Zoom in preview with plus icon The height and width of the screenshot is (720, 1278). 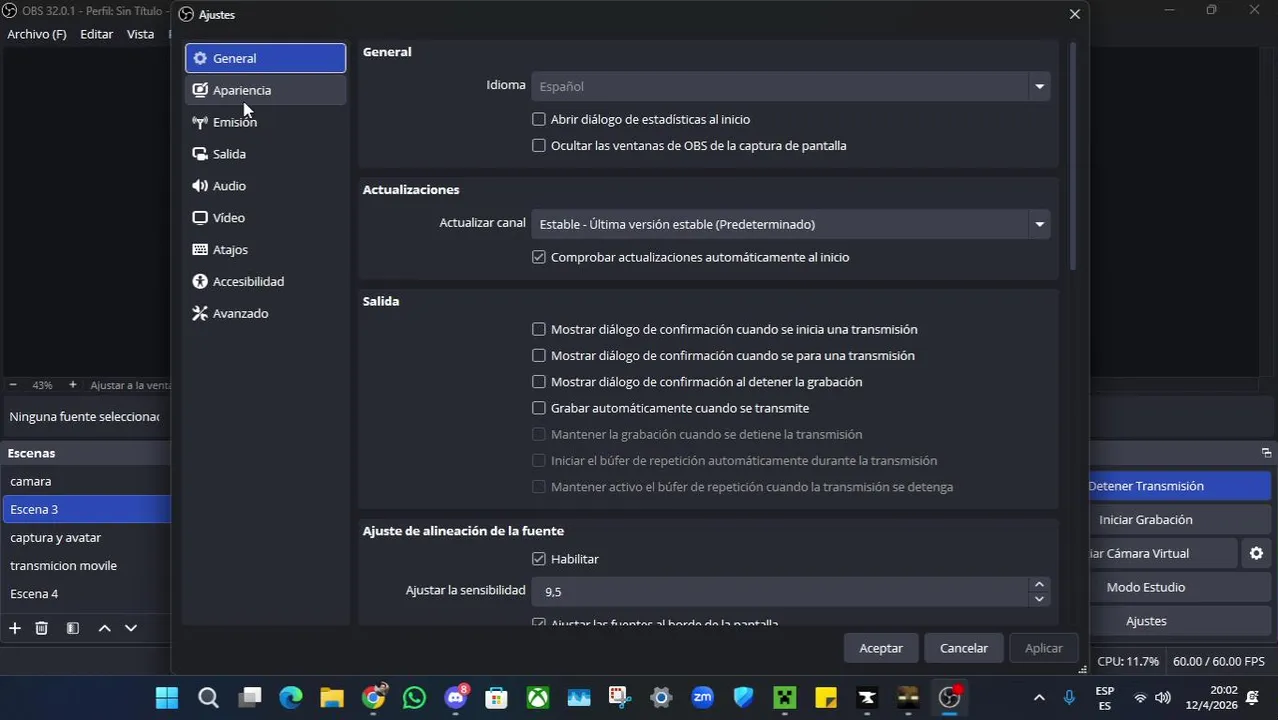72,385
